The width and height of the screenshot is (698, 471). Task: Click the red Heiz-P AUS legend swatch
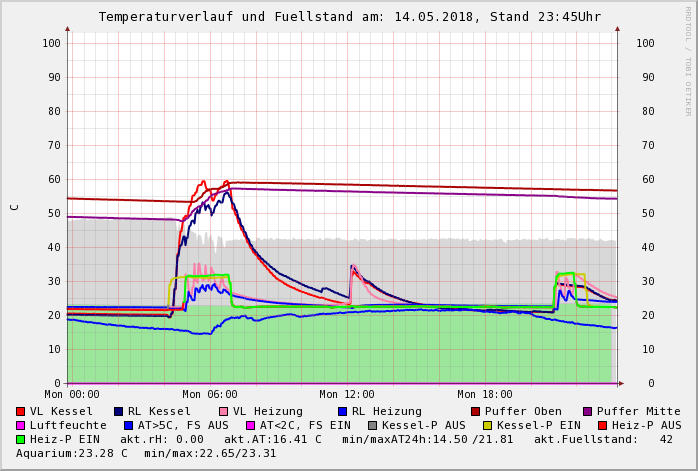[x=602, y=425]
